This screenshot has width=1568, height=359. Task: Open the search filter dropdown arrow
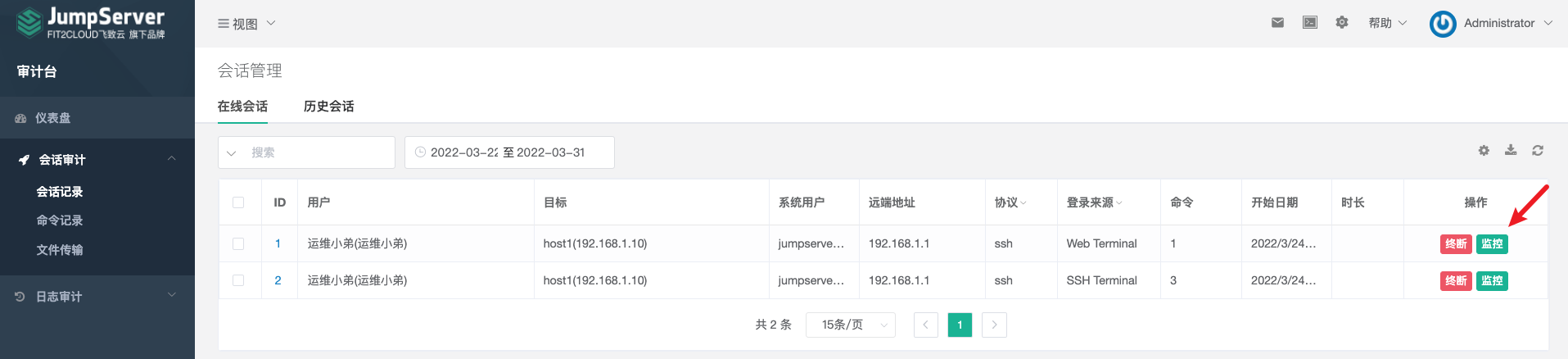coord(232,153)
